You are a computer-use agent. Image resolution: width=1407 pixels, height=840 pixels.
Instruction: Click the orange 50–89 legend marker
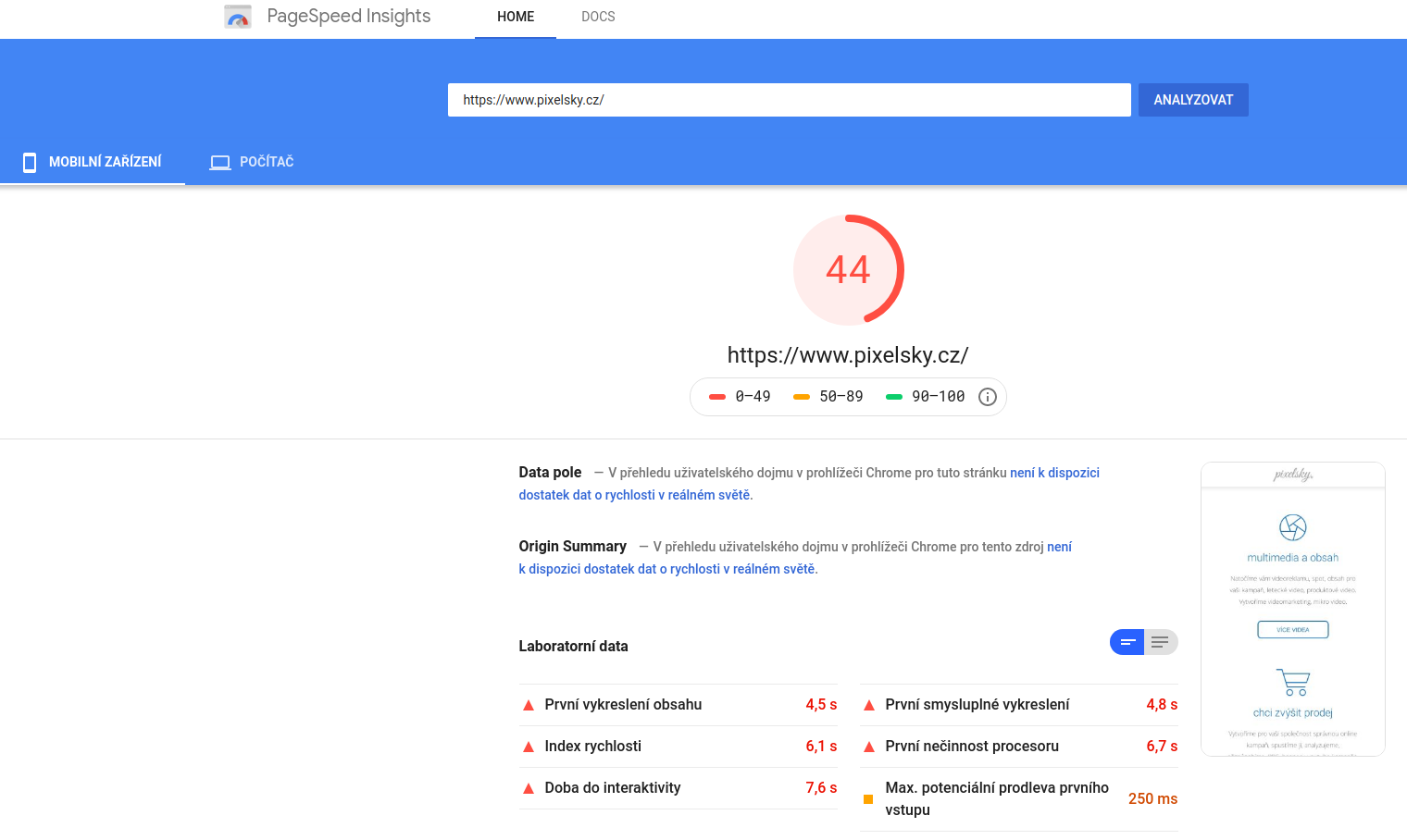pos(802,397)
